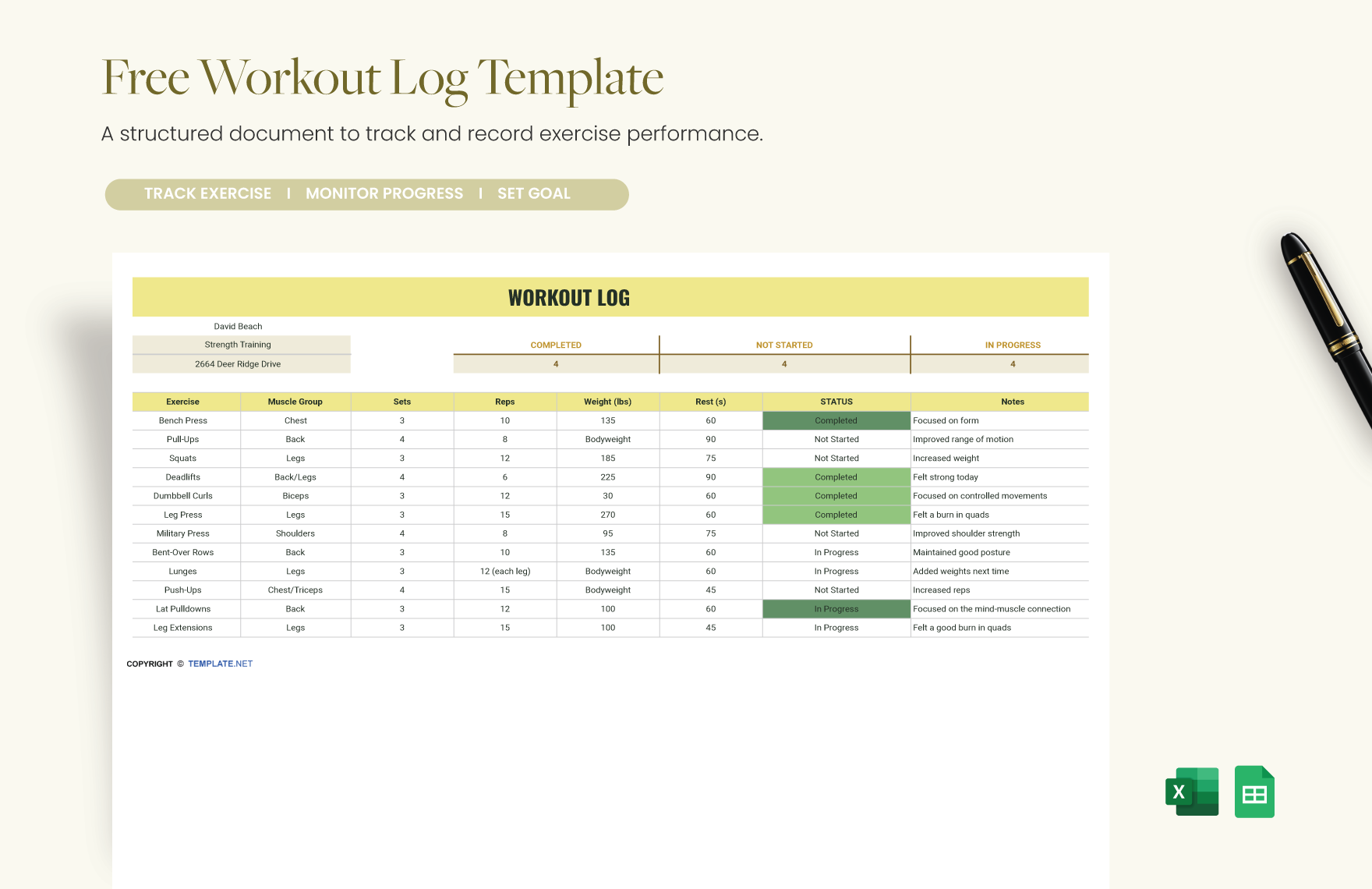Image resolution: width=1372 pixels, height=889 pixels.
Task: Select the Deadlifts exercise row cell
Action: point(182,476)
